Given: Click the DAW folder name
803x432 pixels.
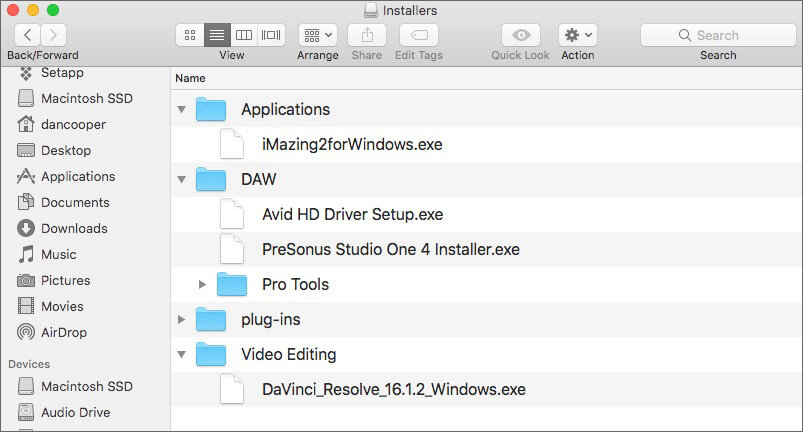Looking at the screenshot, I should [x=259, y=179].
